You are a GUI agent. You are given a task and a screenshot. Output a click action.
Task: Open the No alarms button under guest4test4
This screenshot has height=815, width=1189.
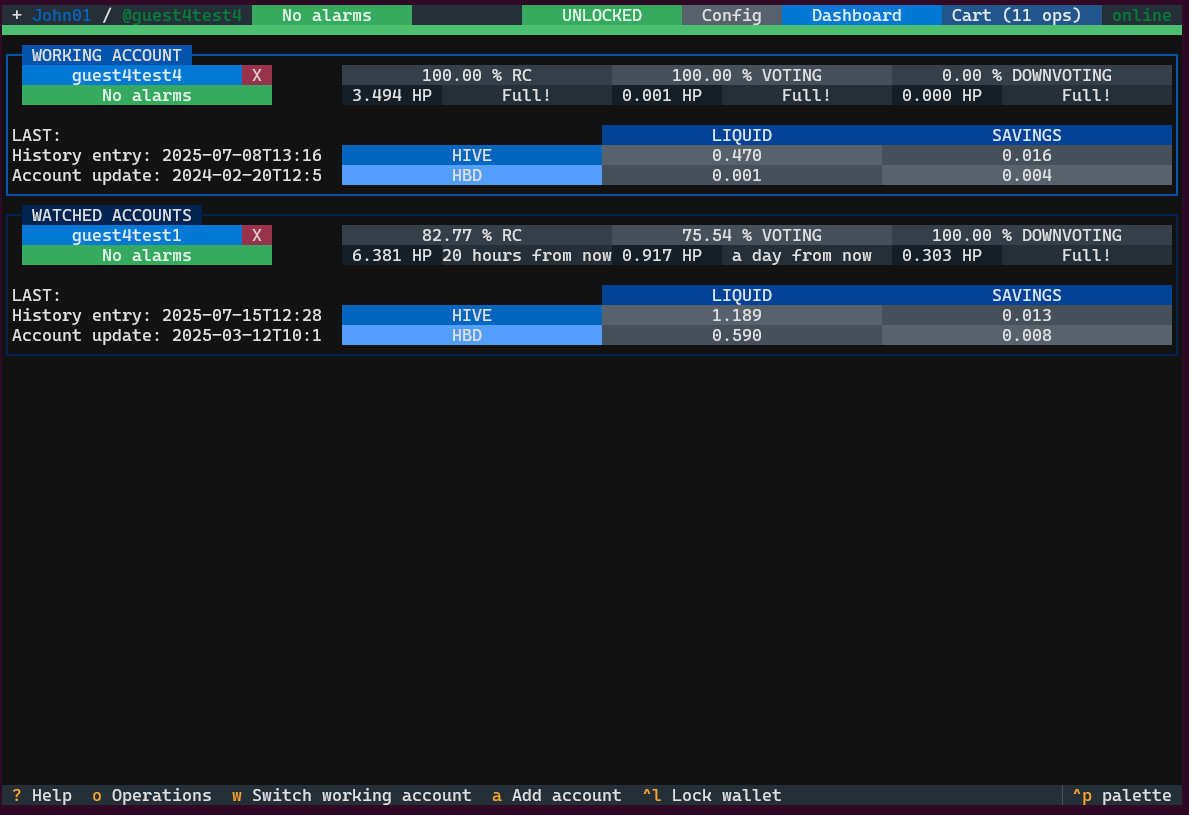(147, 96)
